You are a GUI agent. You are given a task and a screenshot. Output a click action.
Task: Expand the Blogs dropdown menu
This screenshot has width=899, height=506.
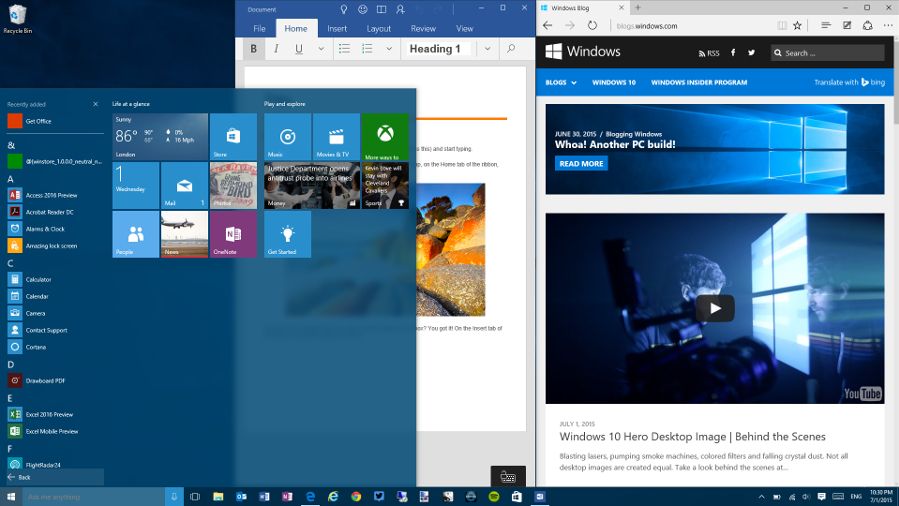560,82
